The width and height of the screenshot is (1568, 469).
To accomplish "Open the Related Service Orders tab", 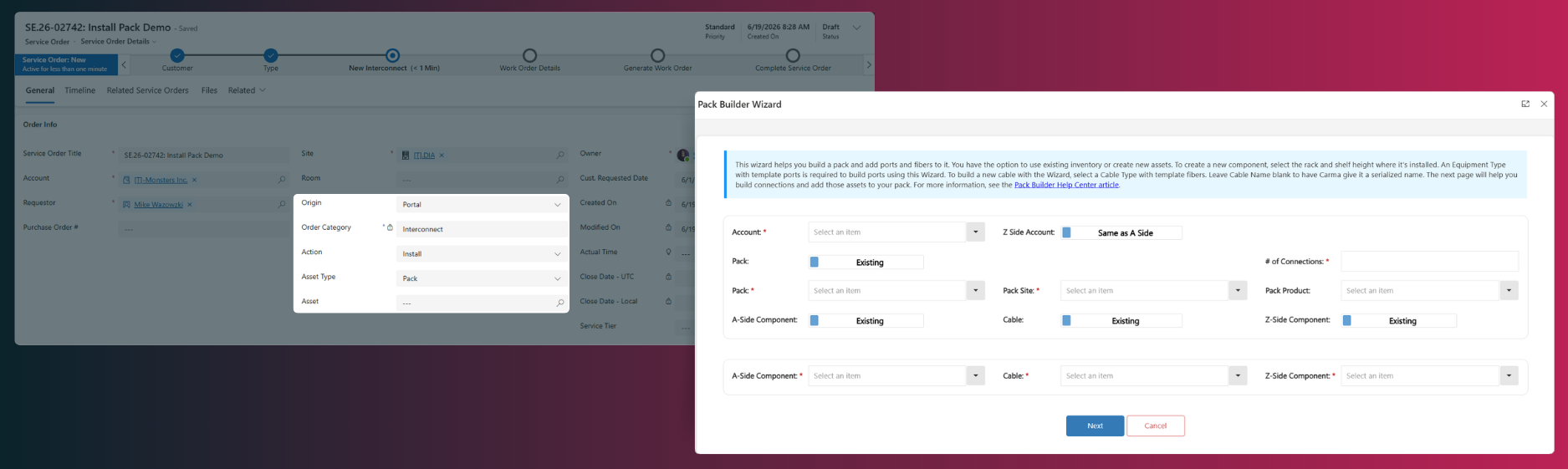I will 147,90.
